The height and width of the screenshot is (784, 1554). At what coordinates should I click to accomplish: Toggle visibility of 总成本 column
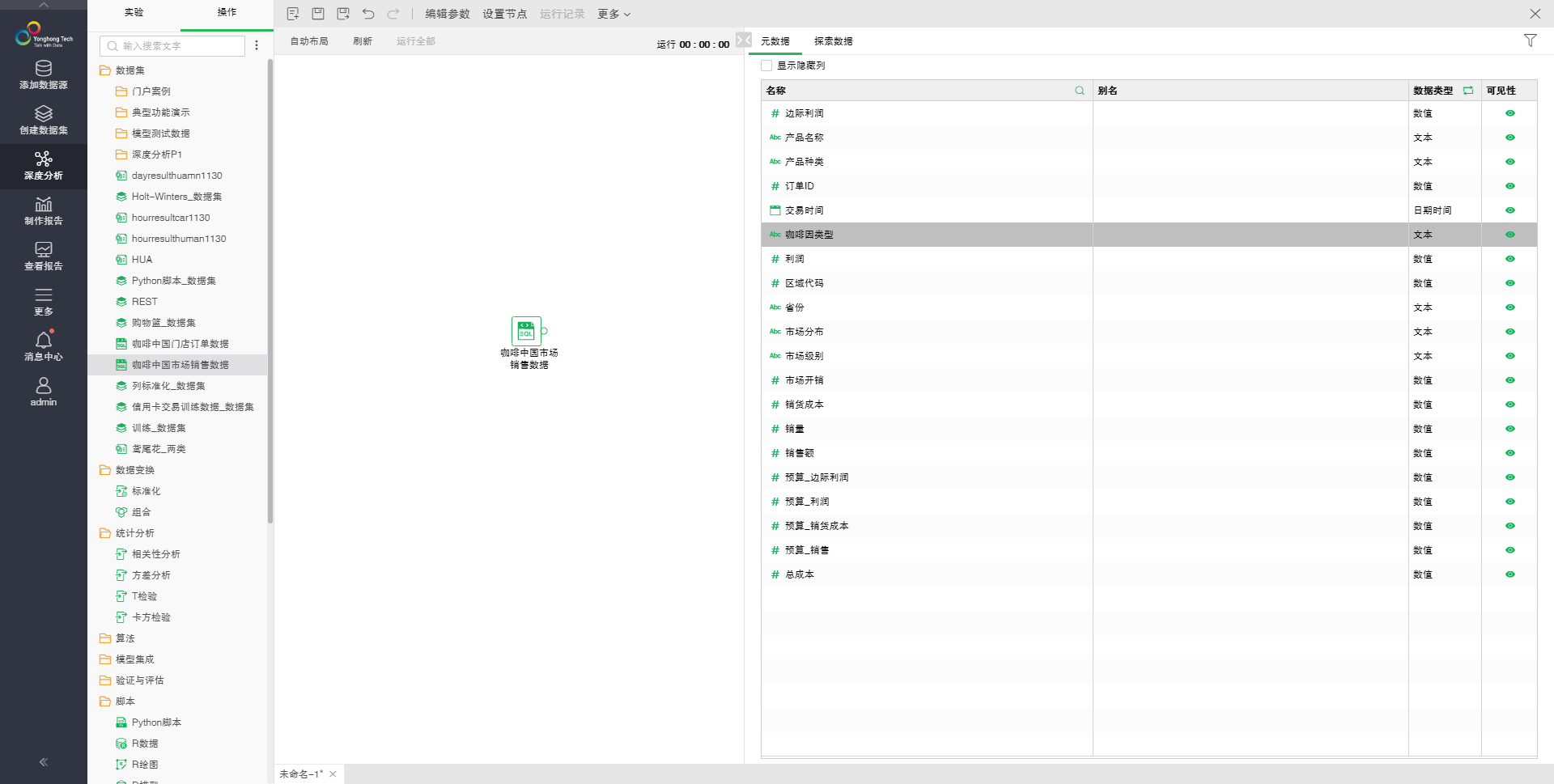(x=1510, y=574)
